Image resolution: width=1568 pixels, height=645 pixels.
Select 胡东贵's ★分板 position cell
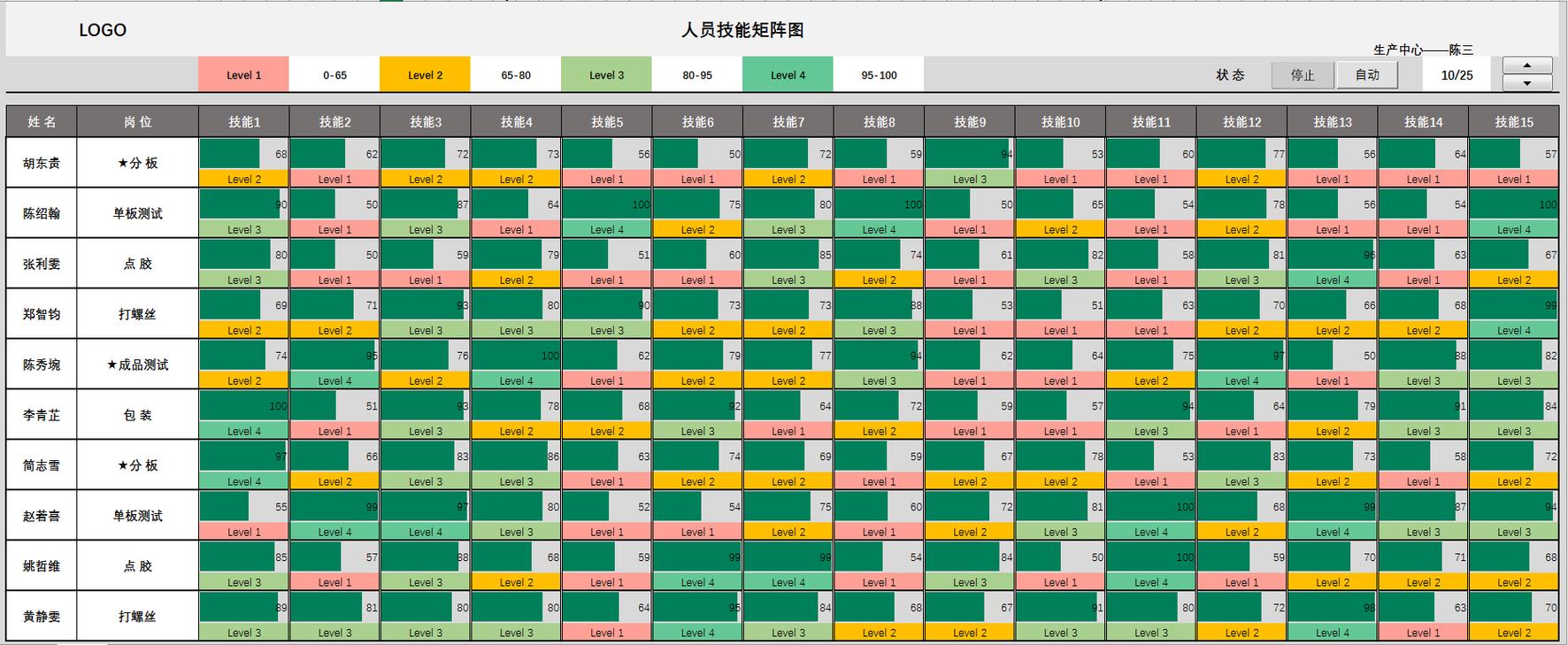pos(137,163)
